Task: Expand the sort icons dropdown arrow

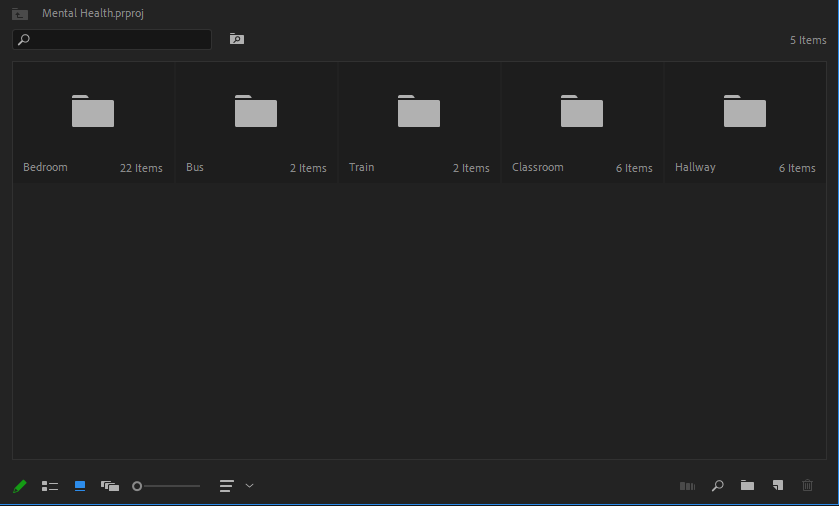Action: 249,486
